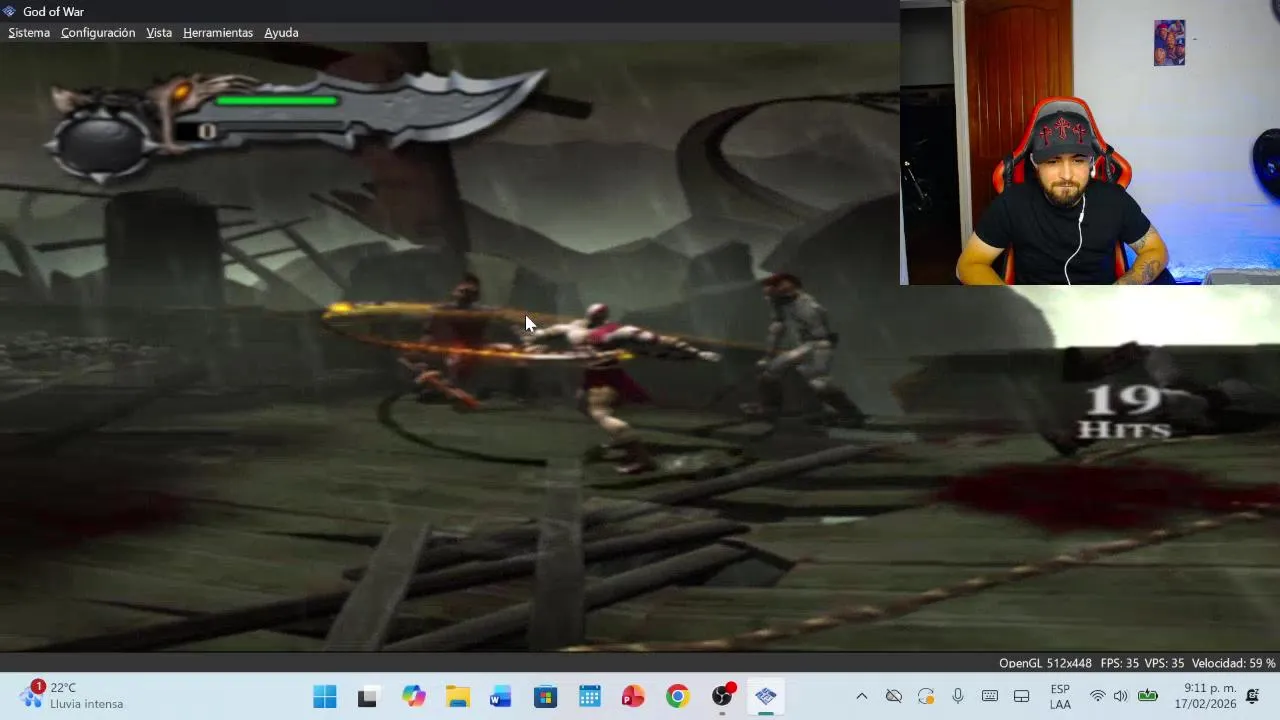This screenshot has height=720, width=1280.
Task: Click the OpenGL 512x448 status text
Action: coord(1045,663)
